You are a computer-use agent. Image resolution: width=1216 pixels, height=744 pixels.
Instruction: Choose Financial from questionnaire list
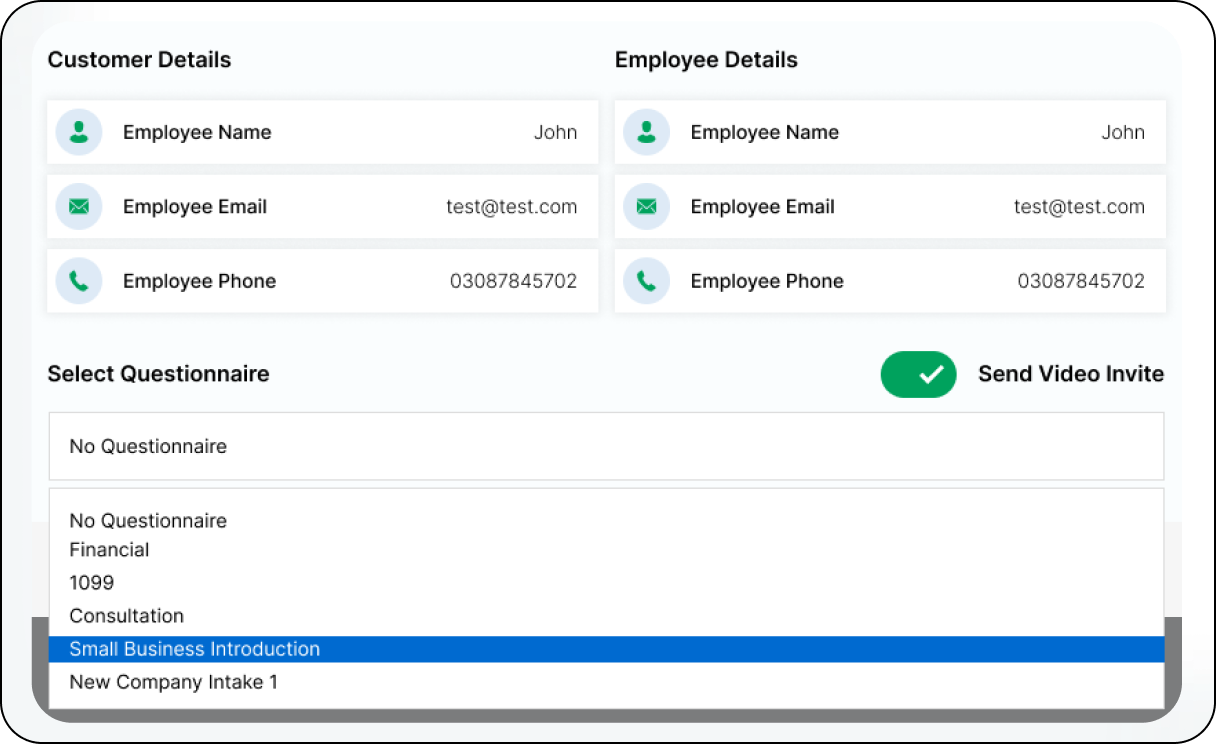(109, 550)
